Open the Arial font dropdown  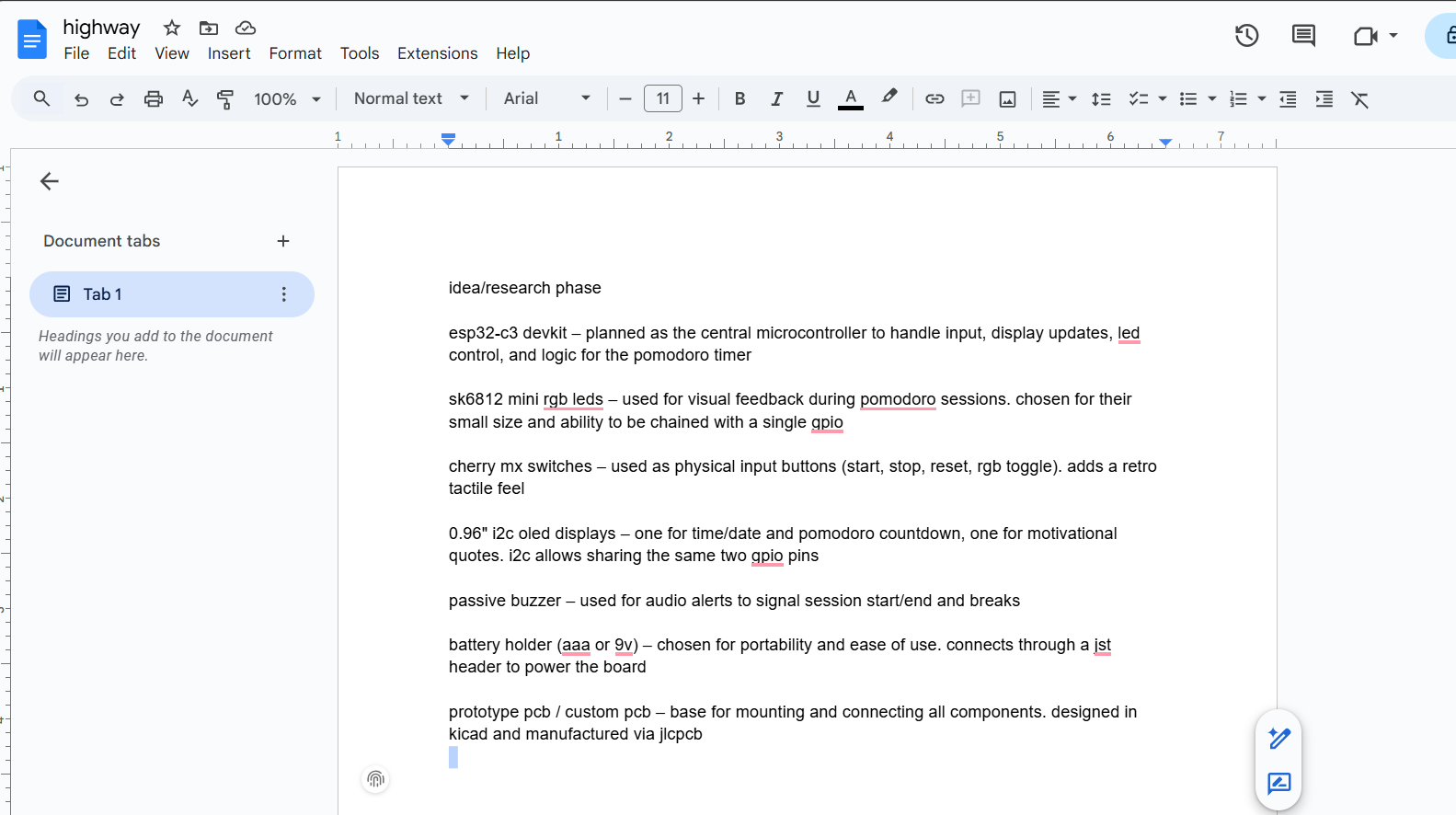tap(546, 98)
